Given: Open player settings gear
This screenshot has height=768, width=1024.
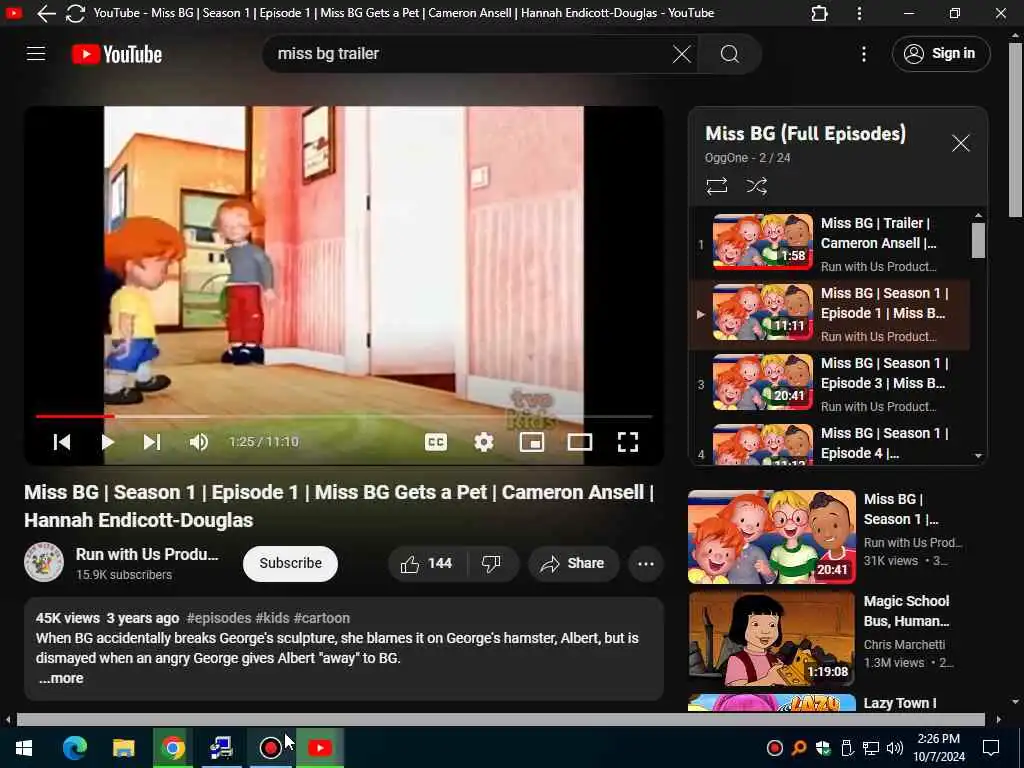Looking at the screenshot, I should point(483,442).
